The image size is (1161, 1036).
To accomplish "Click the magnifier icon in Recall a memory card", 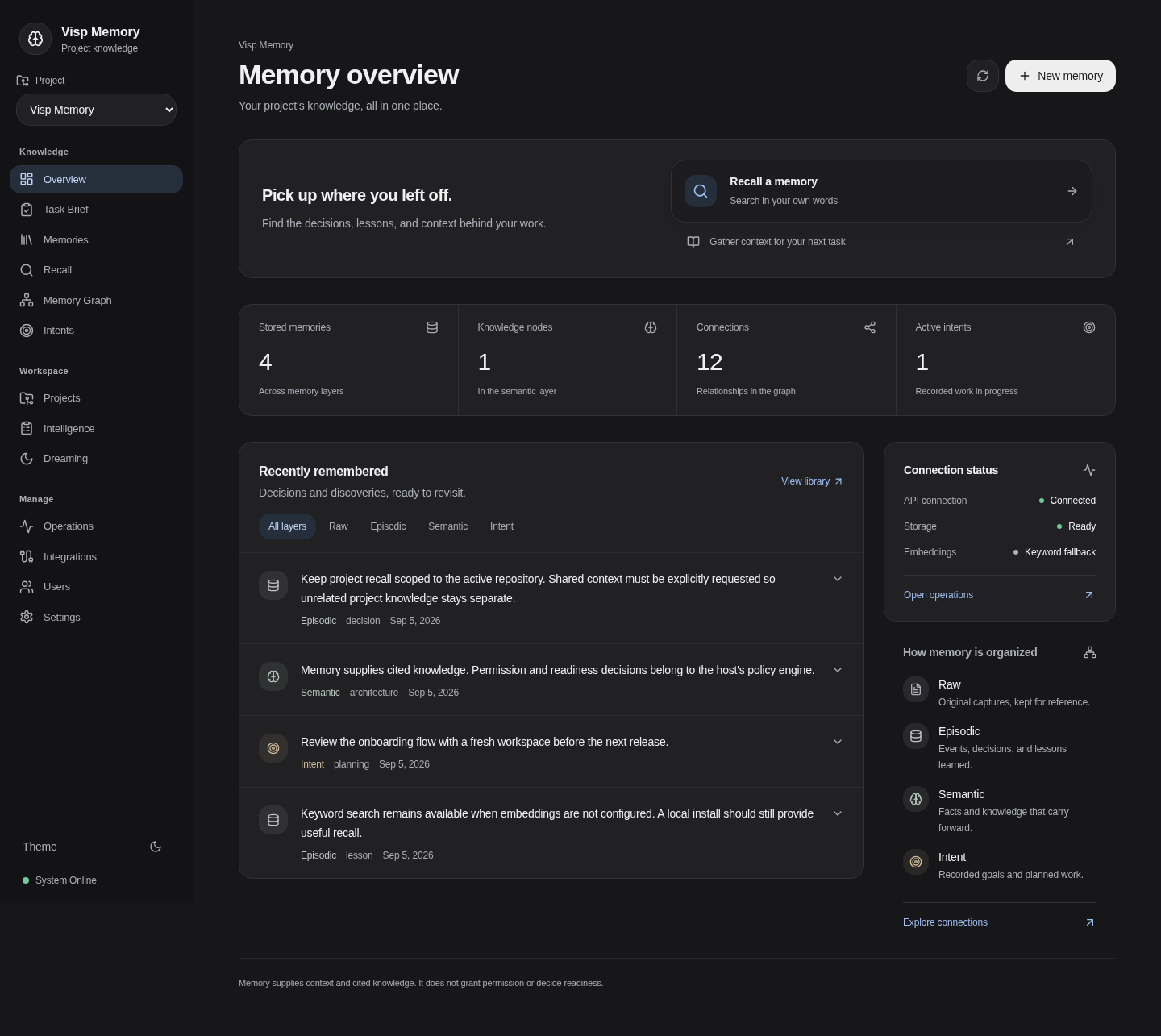I will click(x=701, y=191).
